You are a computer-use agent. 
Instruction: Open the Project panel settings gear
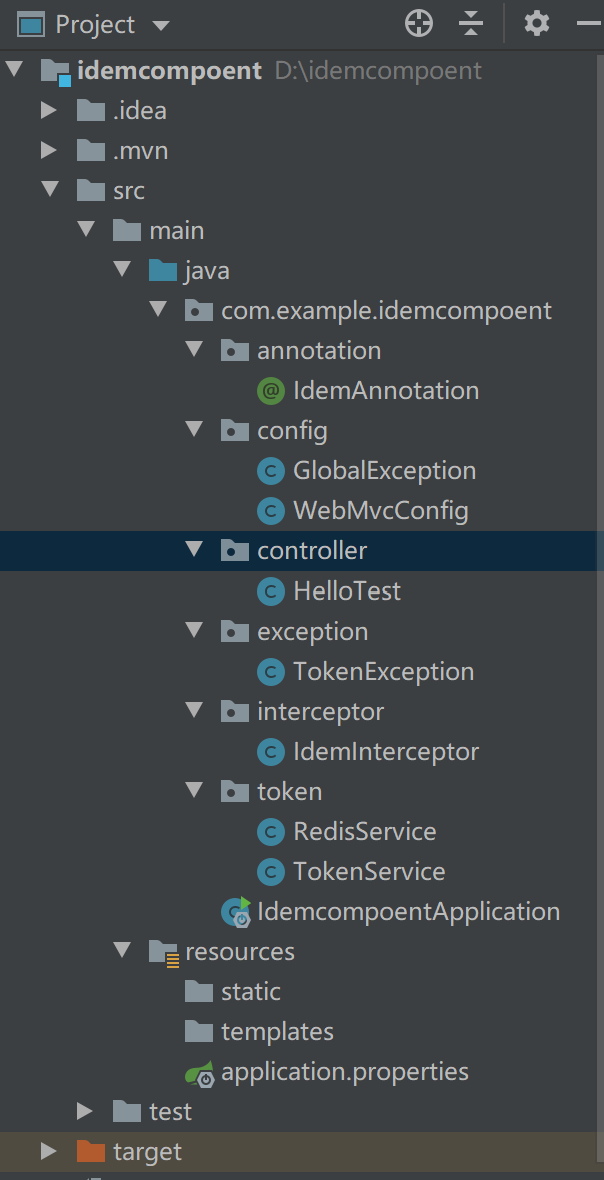pyautogui.click(x=537, y=24)
